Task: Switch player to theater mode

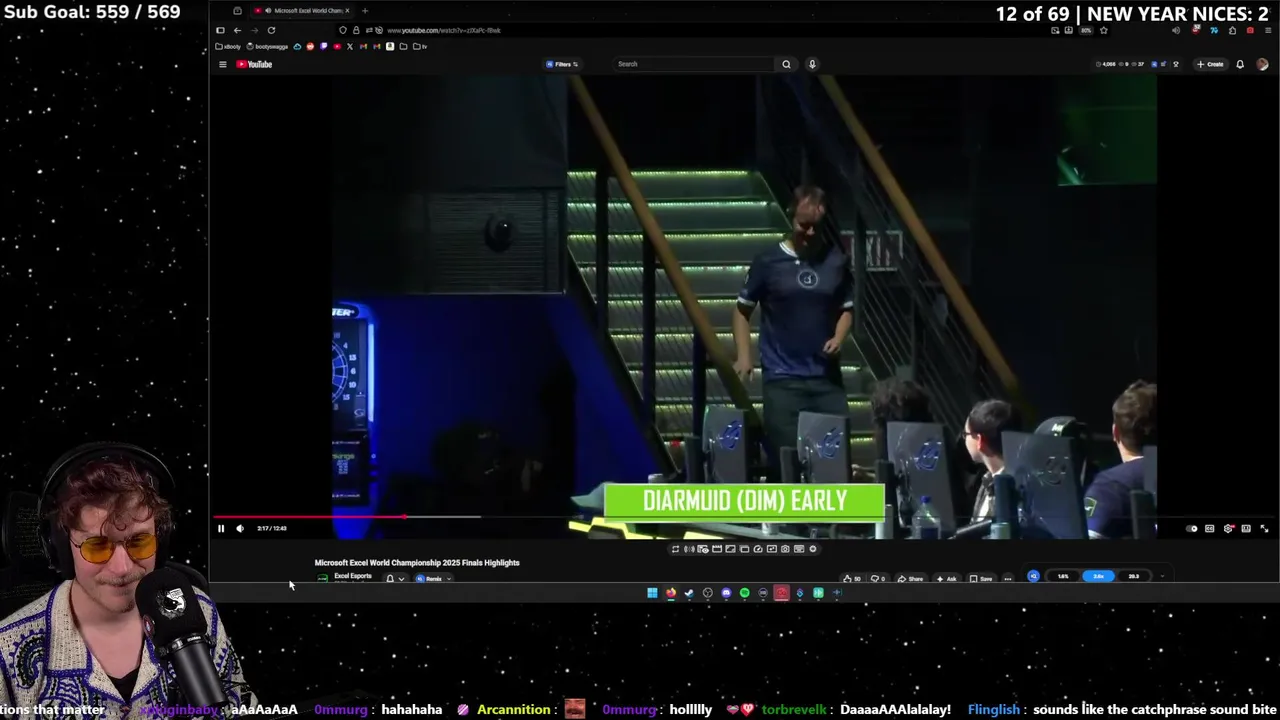Action: point(1246,528)
